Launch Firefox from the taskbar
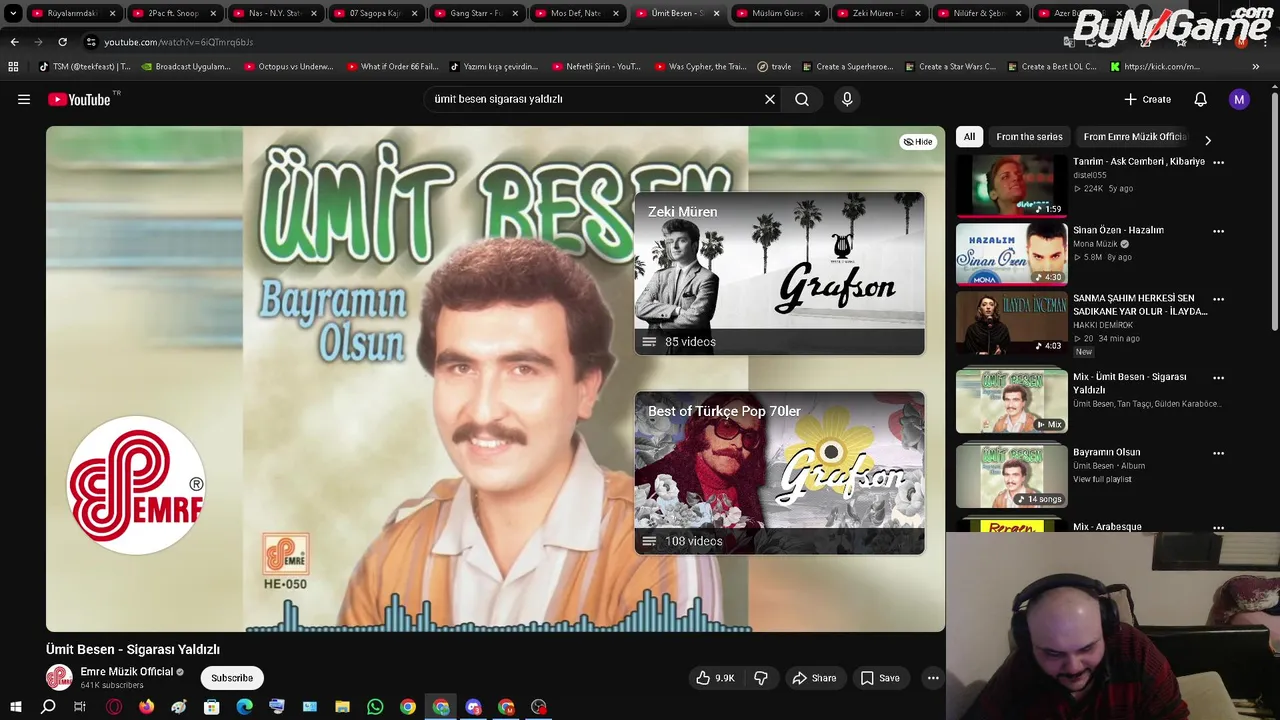Screen dimensions: 1280x720 point(146,707)
